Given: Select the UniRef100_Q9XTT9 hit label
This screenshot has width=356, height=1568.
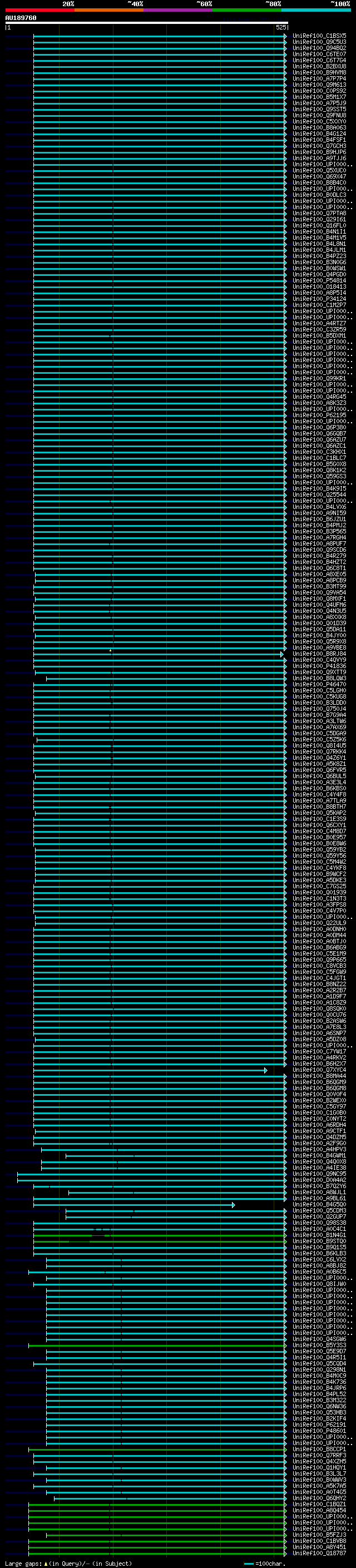Looking at the screenshot, I should (319, 672).
